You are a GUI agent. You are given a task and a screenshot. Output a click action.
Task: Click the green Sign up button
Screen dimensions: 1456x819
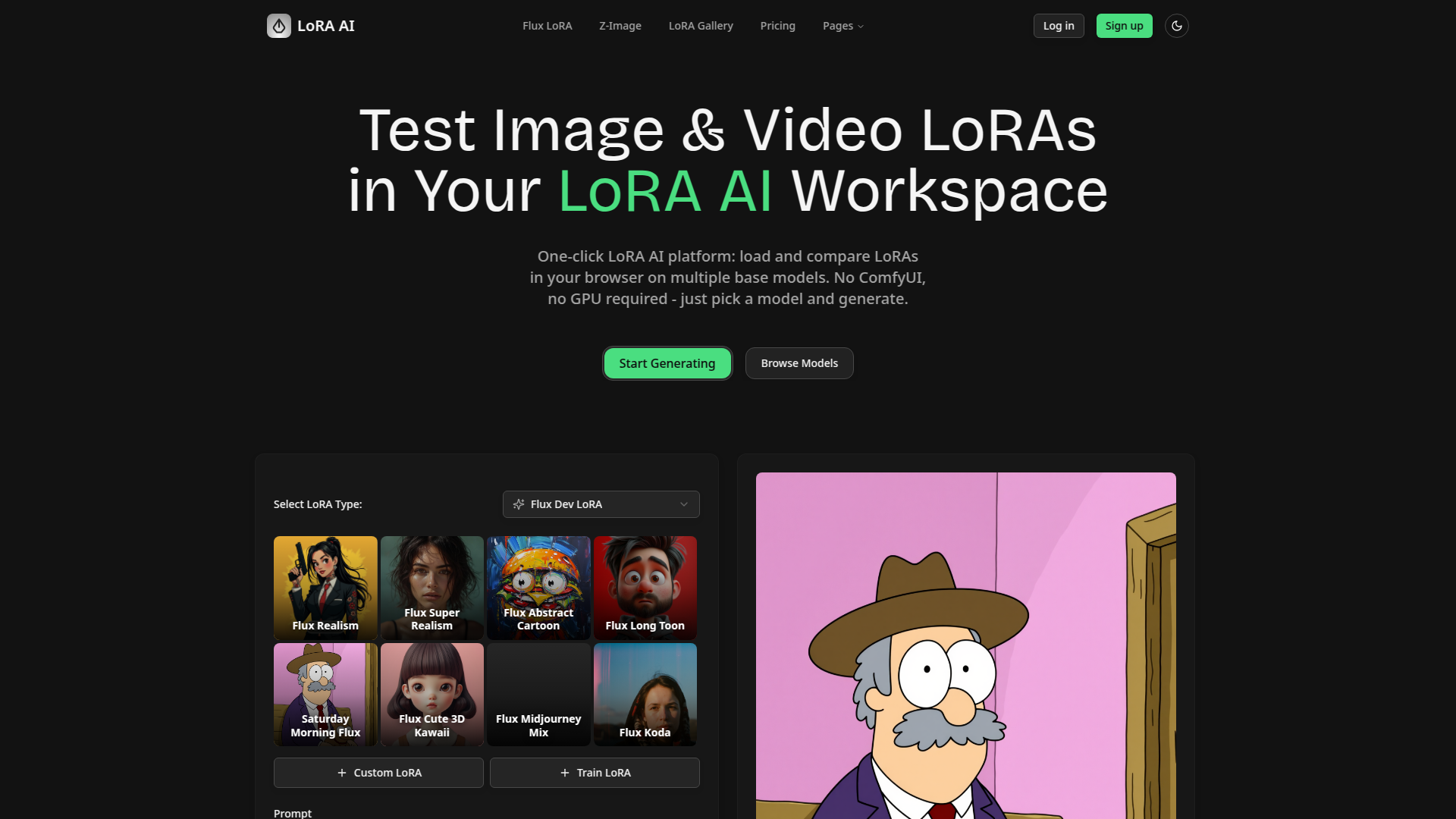pyautogui.click(x=1123, y=26)
